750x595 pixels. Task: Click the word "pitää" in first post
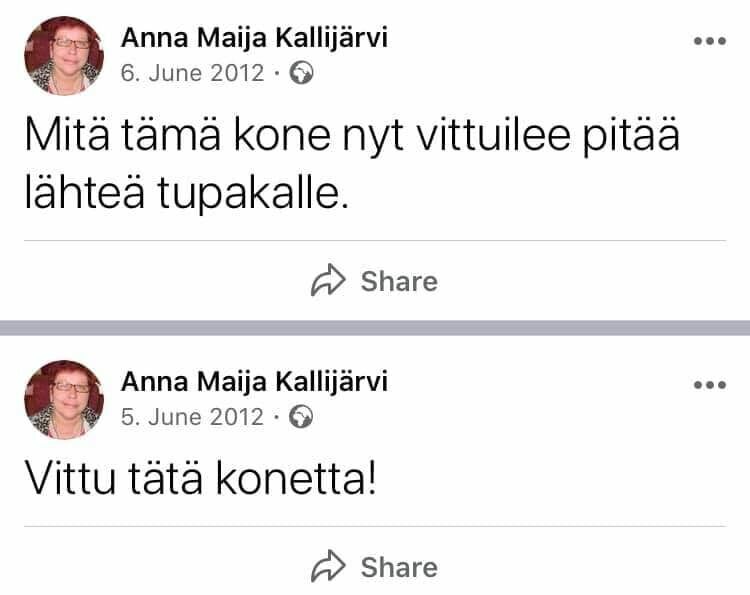628,135
